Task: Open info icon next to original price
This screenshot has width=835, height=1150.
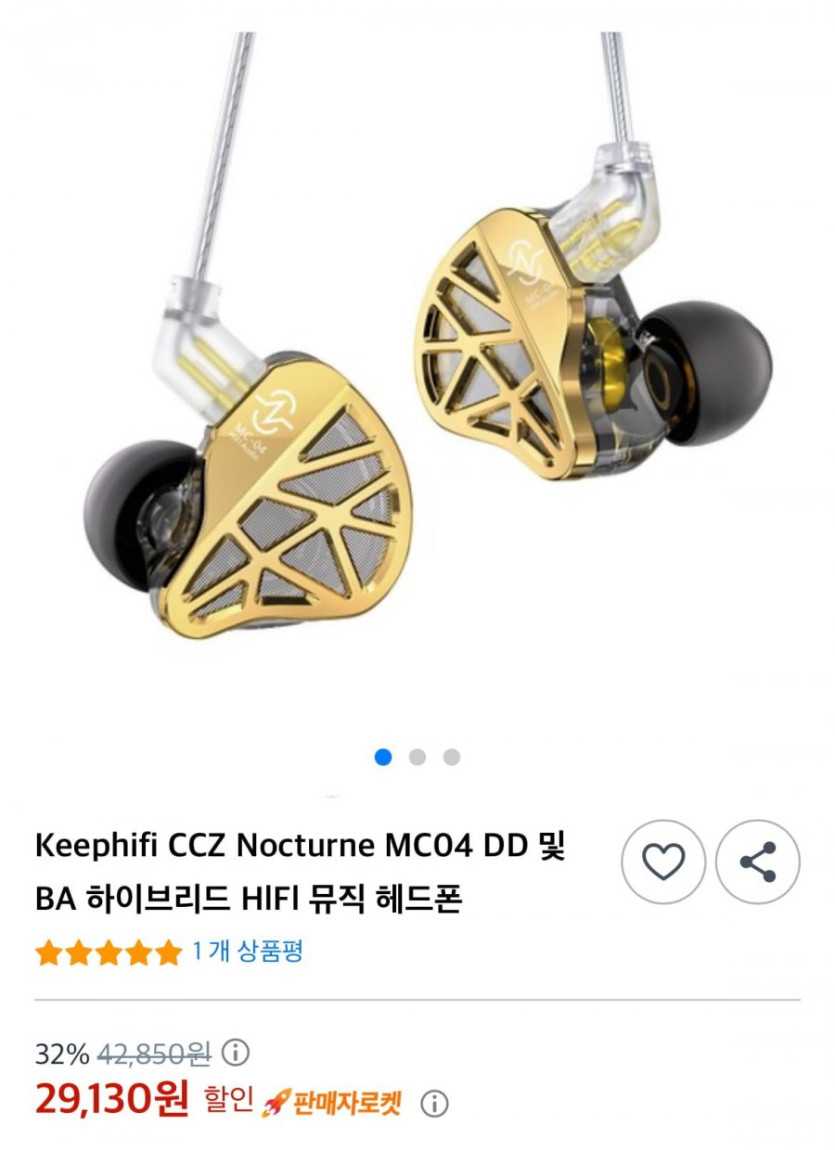Action: (235, 1053)
